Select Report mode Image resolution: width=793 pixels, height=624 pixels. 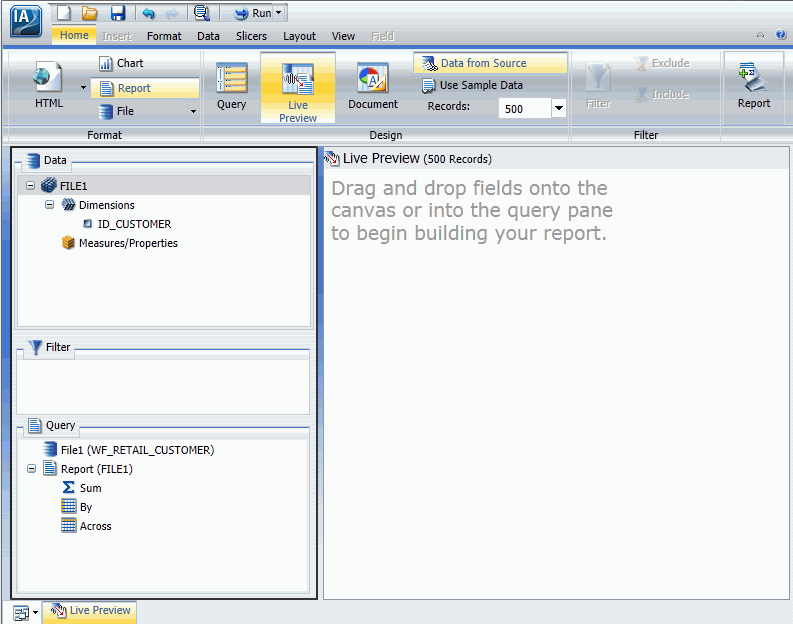145,88
